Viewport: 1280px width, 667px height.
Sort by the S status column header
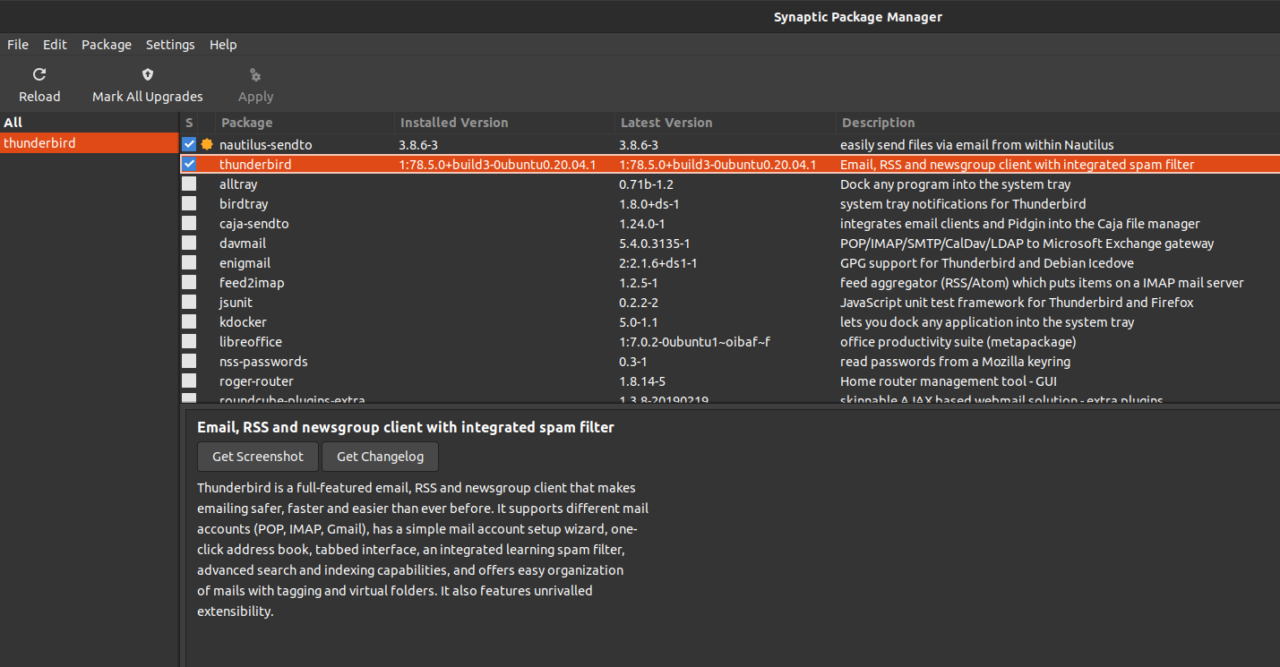[x=189, y=123]
